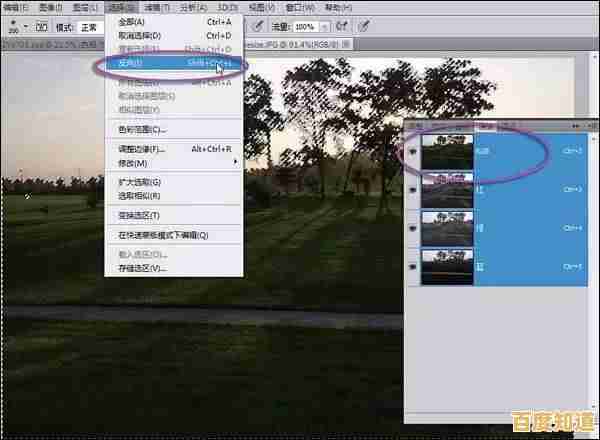Open the brush preset picker arrow
Image resolution: width=600 pixels, height=440 pixels.
coord(24,27)
